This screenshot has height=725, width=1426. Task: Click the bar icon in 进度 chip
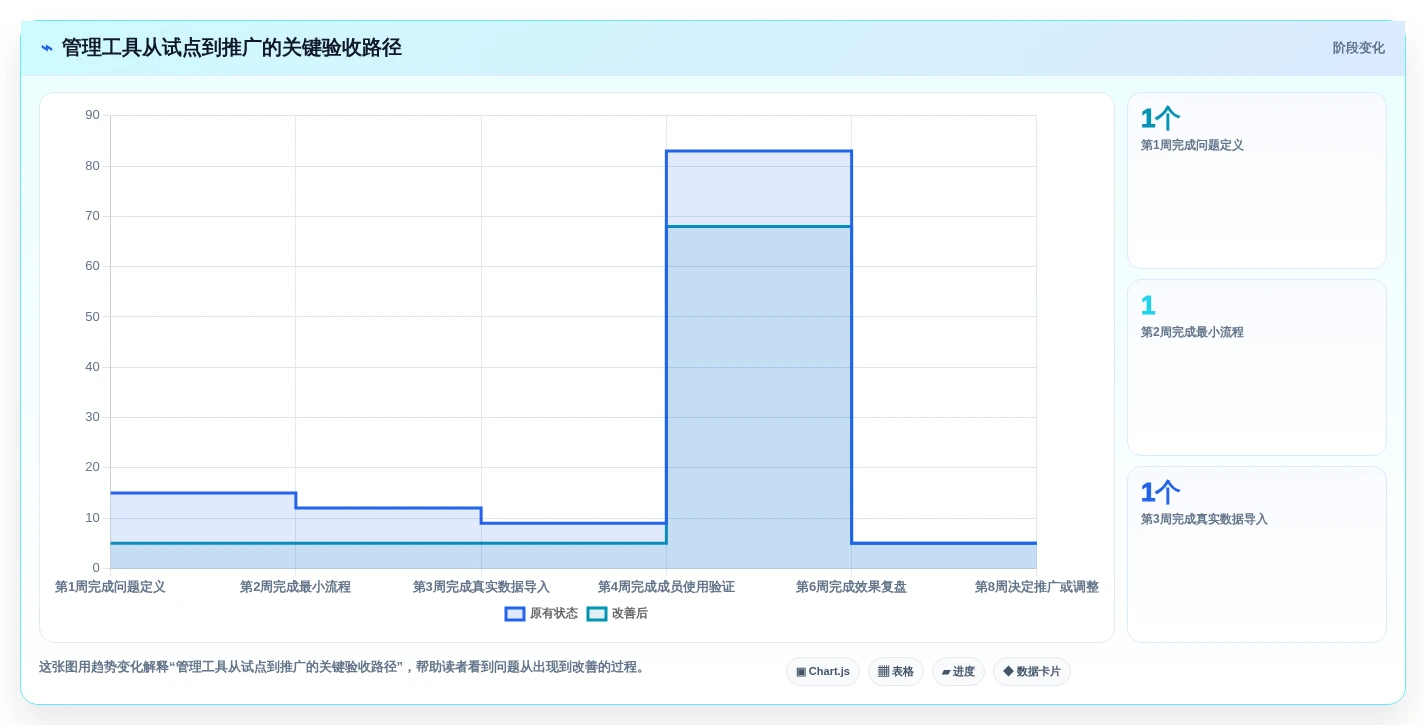coord(946,672)
